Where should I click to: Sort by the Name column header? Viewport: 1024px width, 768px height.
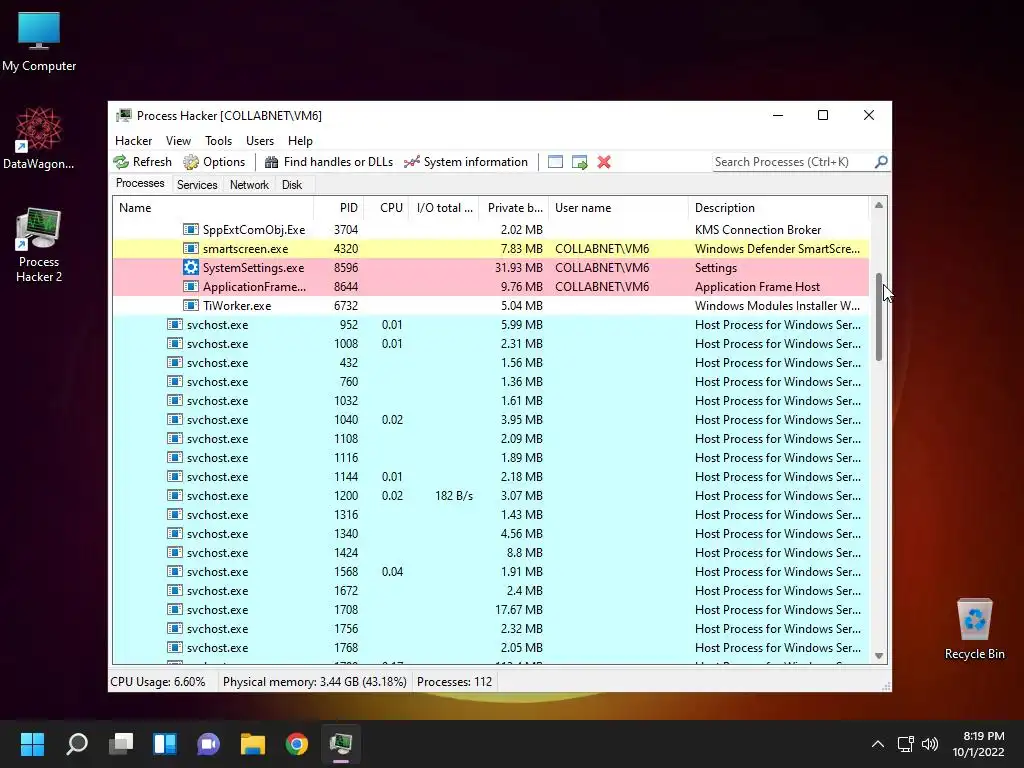click(x=213, y=208)
